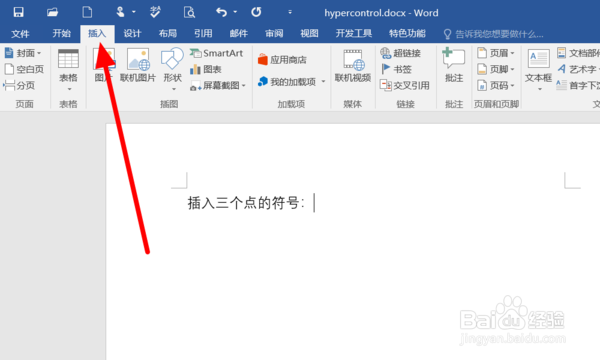This screenshot has width=600, height=360.
Task: Insert a SmartArt graphic
Action: click(x=217, y=53)
